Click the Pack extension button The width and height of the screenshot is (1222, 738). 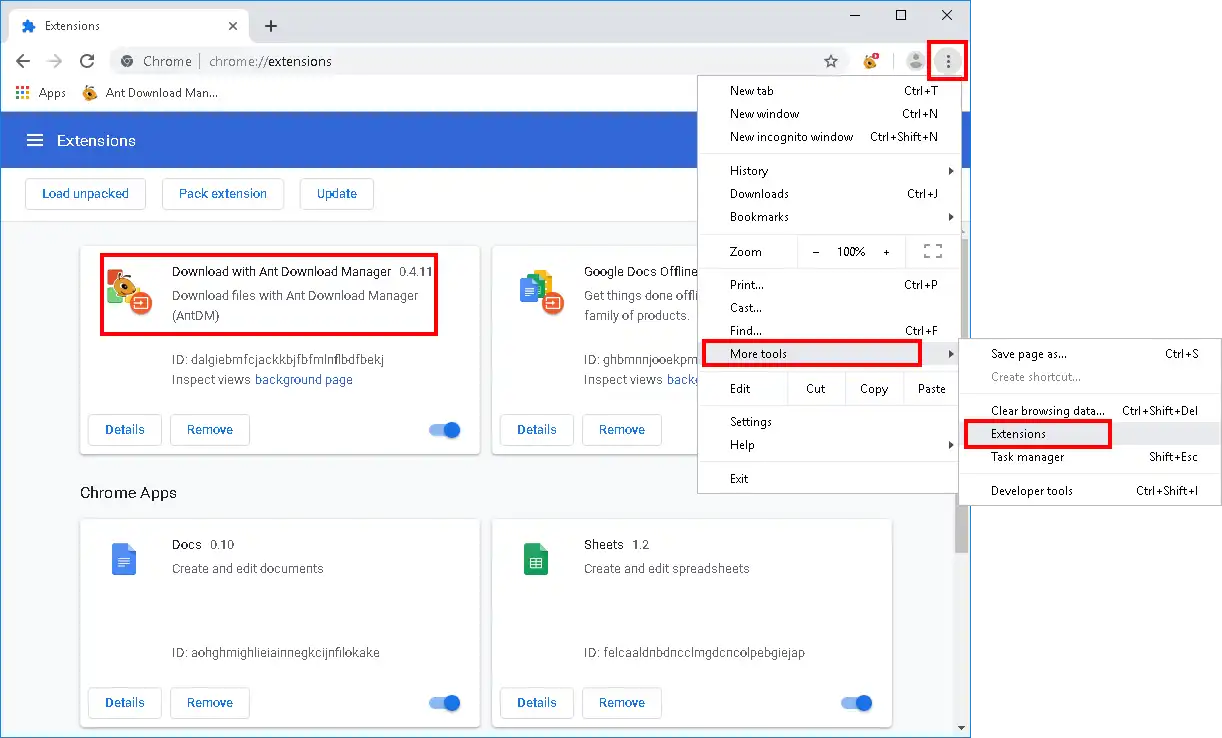(223, 194)
